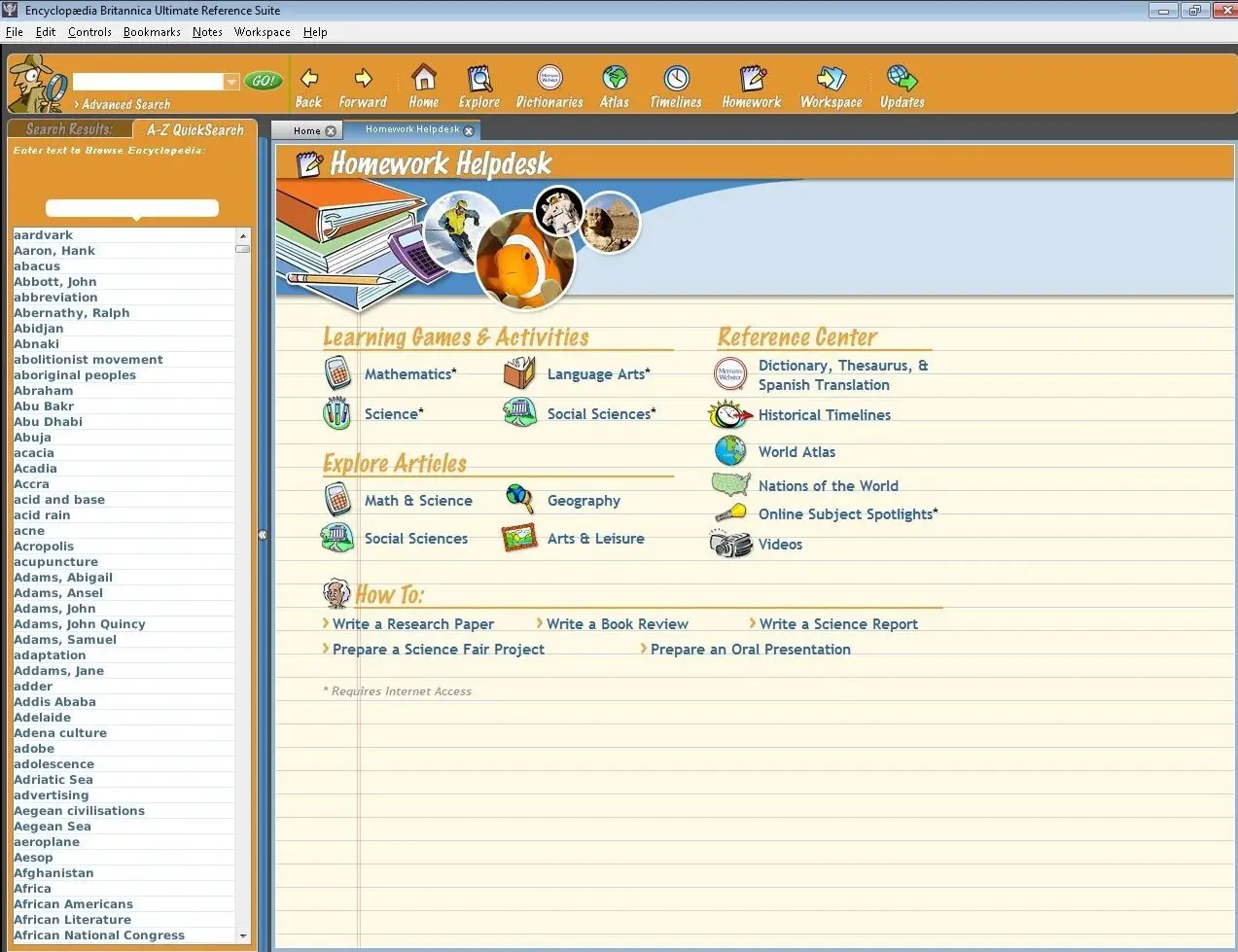Select the "Abu Dhabi" index entry
This screenshot has width=1238, height=952.
pyautogui.click(x=124, y=422)
